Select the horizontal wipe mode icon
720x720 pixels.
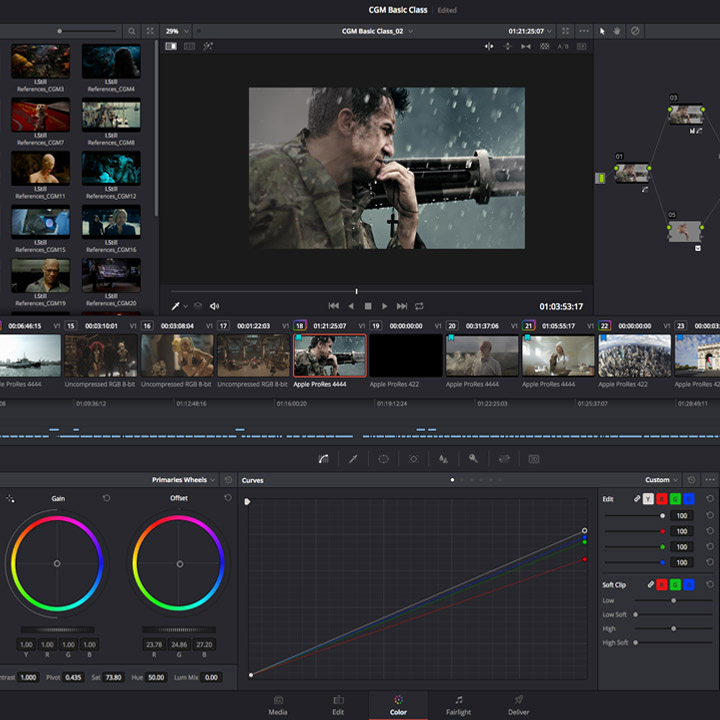[x=489, y=46]
